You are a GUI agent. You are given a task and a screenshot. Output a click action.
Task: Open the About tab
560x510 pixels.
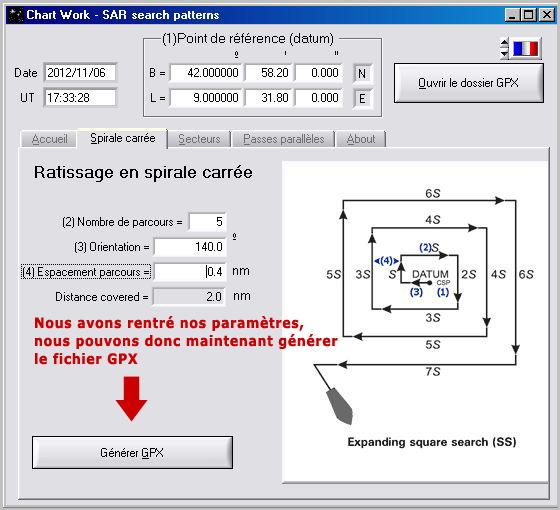coord(361,139)
